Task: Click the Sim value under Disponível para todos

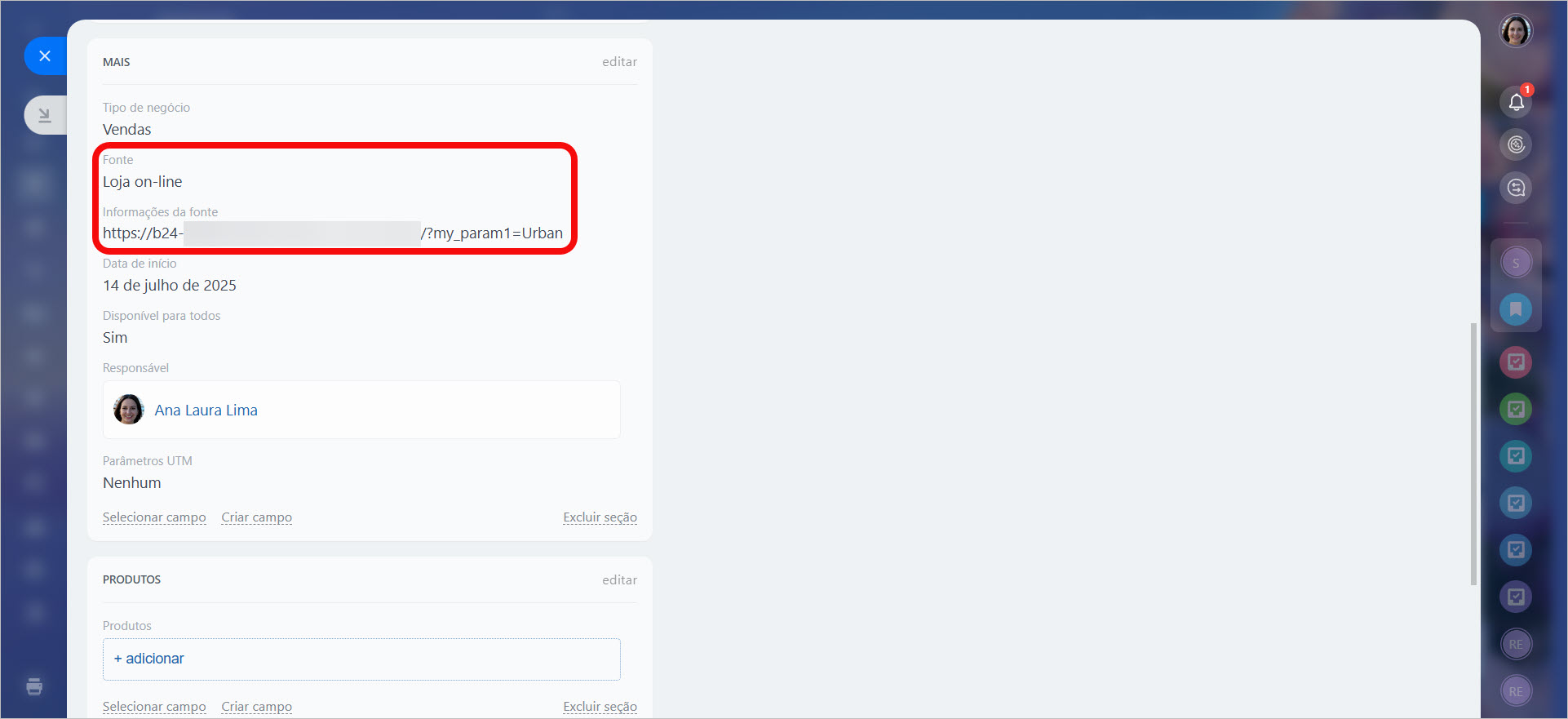Action: (115, 338)
